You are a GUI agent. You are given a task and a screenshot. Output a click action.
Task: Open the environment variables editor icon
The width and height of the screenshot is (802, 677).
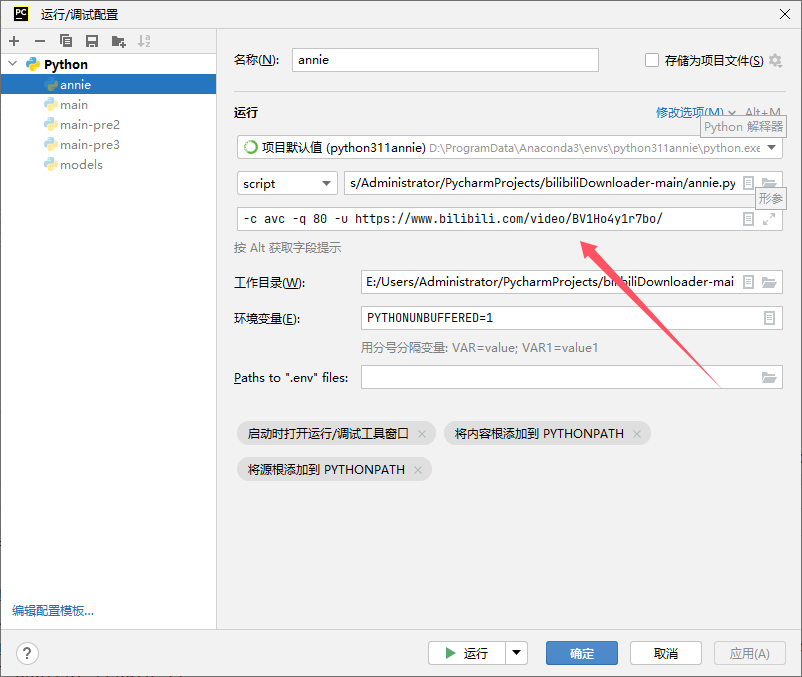coord(769,318)
